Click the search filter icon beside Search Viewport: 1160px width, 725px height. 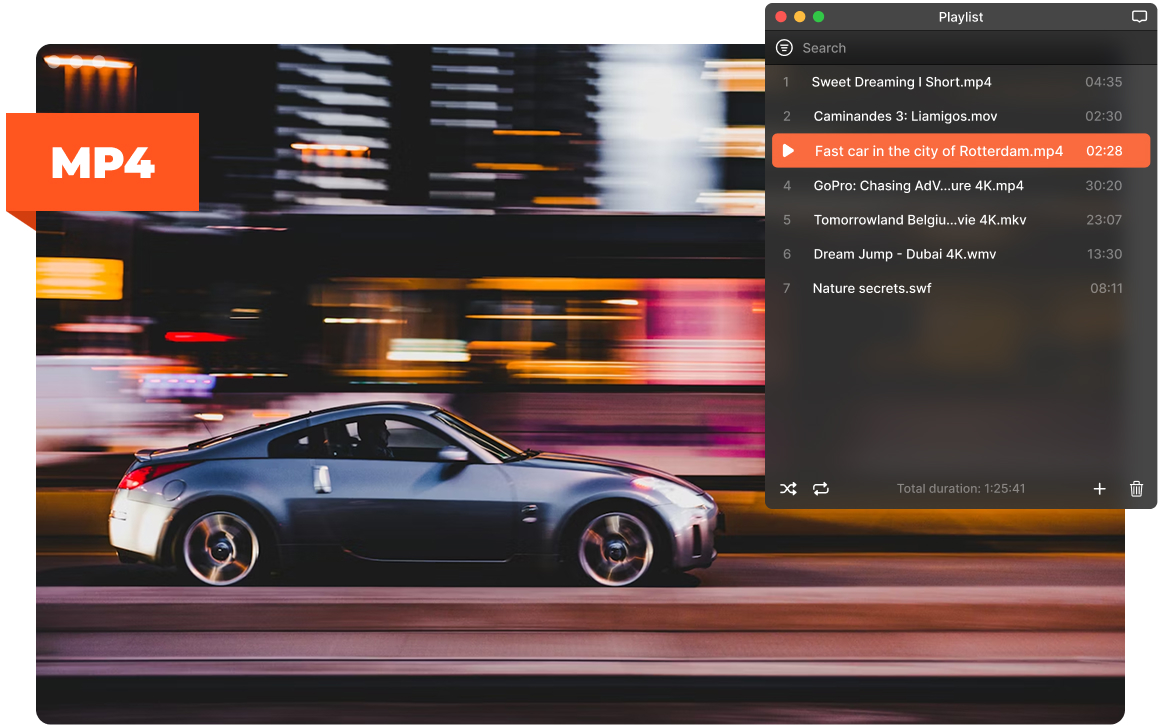pyautogui.click(x=784, y=48)
